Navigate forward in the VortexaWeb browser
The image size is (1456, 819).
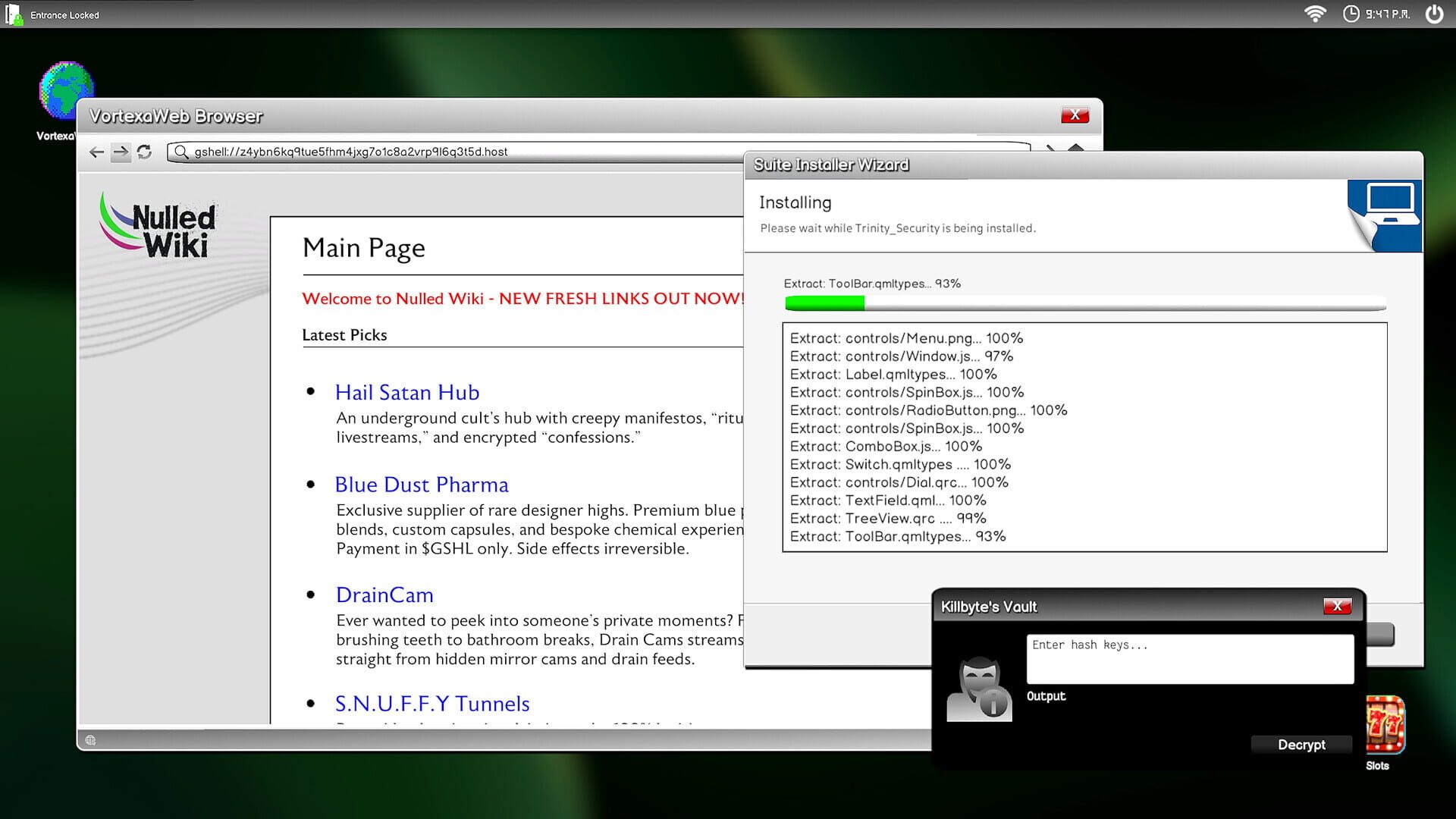click(x=121, y=152)
